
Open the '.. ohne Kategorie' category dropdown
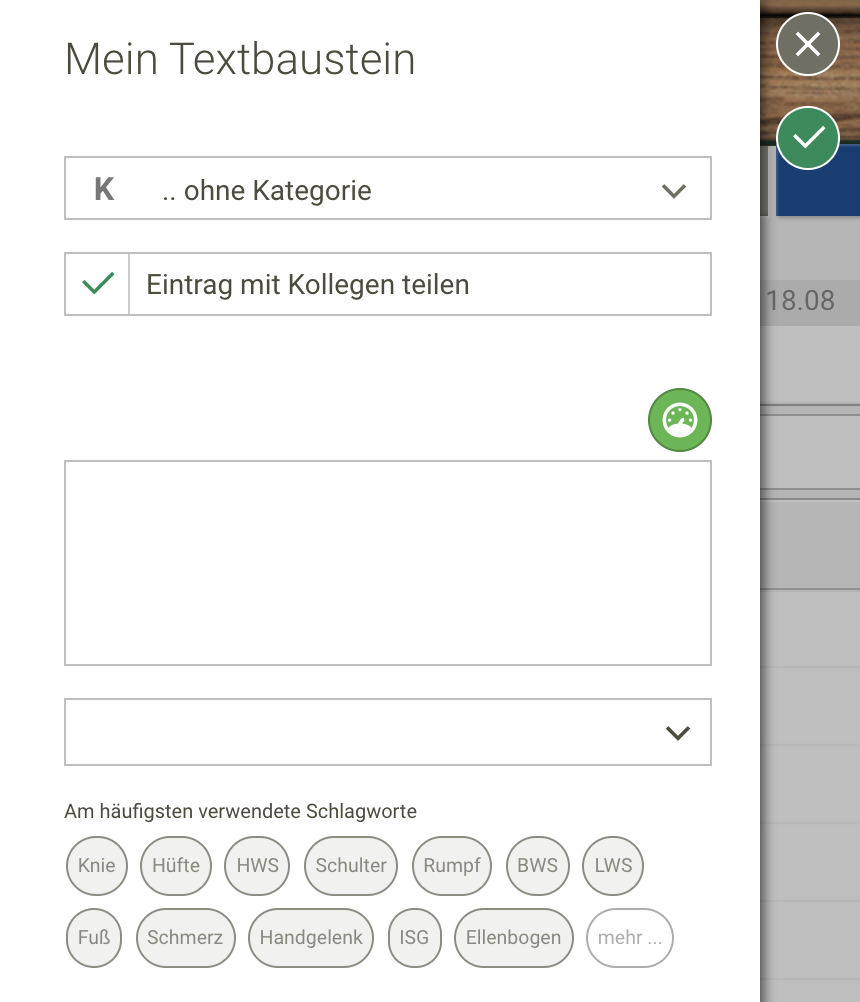pyautogui.click(x=387, y=188)
